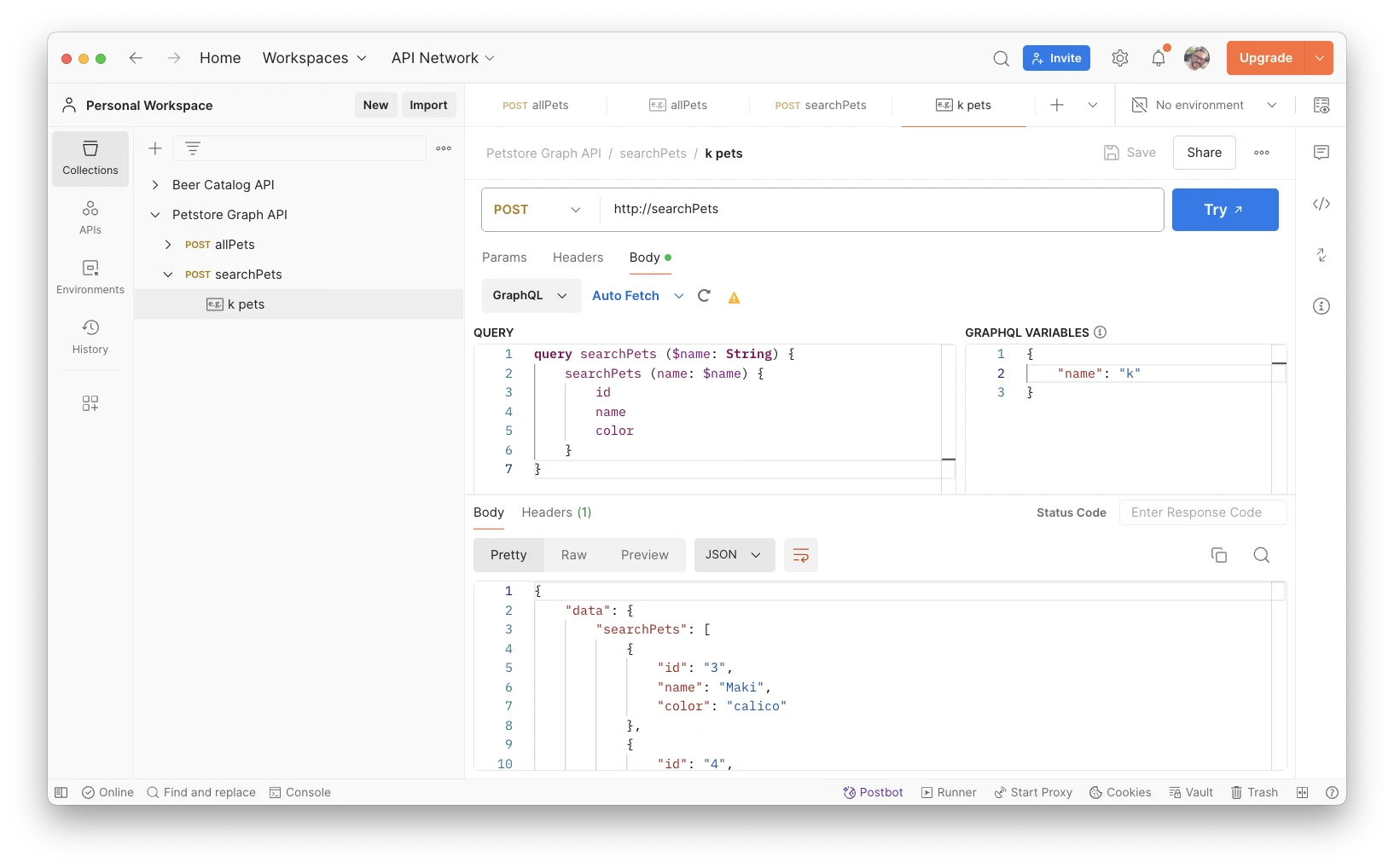Click the blue Try button
Viewport: 1394px width, 868px height.
click(1224, 210)
